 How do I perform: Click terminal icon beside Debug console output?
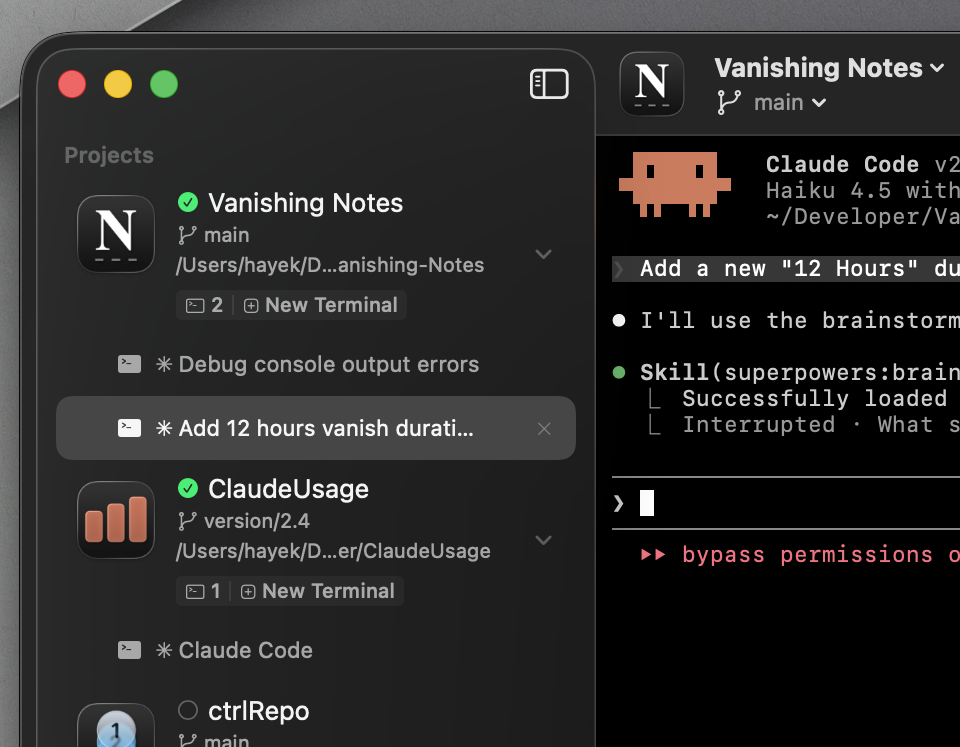point(129,365)
